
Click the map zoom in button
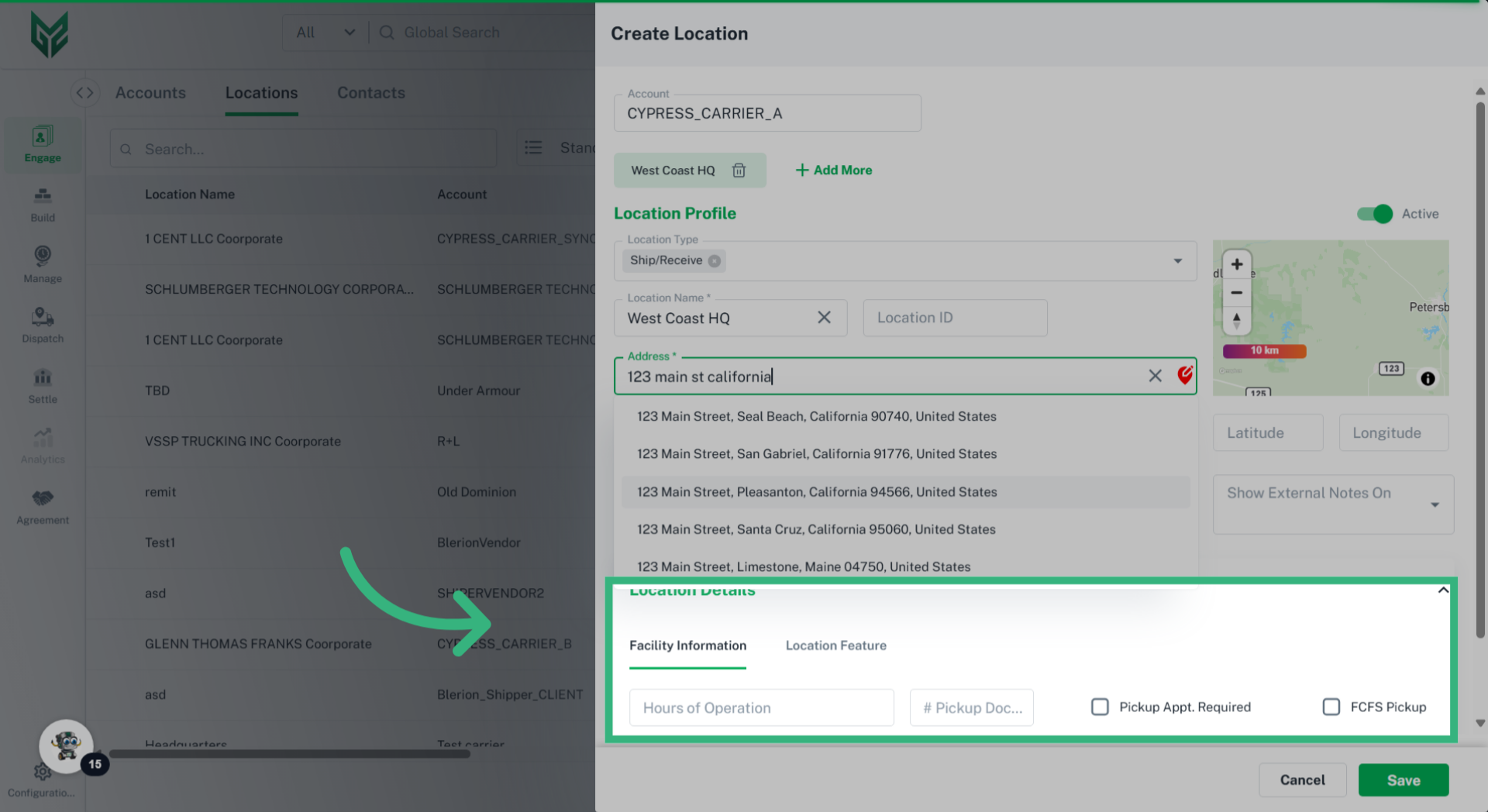(x=1237, y=264)
